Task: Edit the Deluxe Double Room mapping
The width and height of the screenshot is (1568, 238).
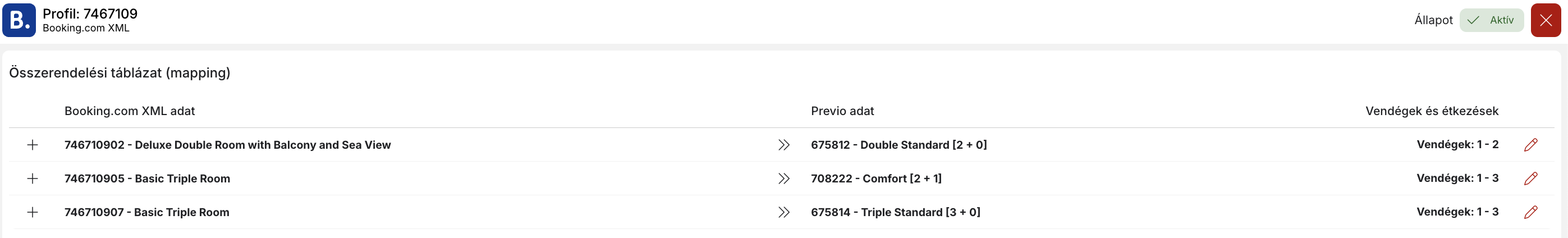Action: pyautogui.click(x=1530, y=145)
